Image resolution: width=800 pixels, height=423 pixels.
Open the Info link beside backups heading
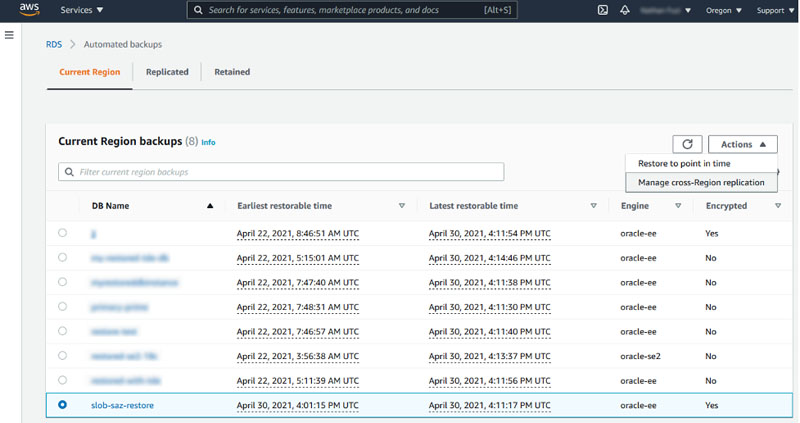(208, 142)
